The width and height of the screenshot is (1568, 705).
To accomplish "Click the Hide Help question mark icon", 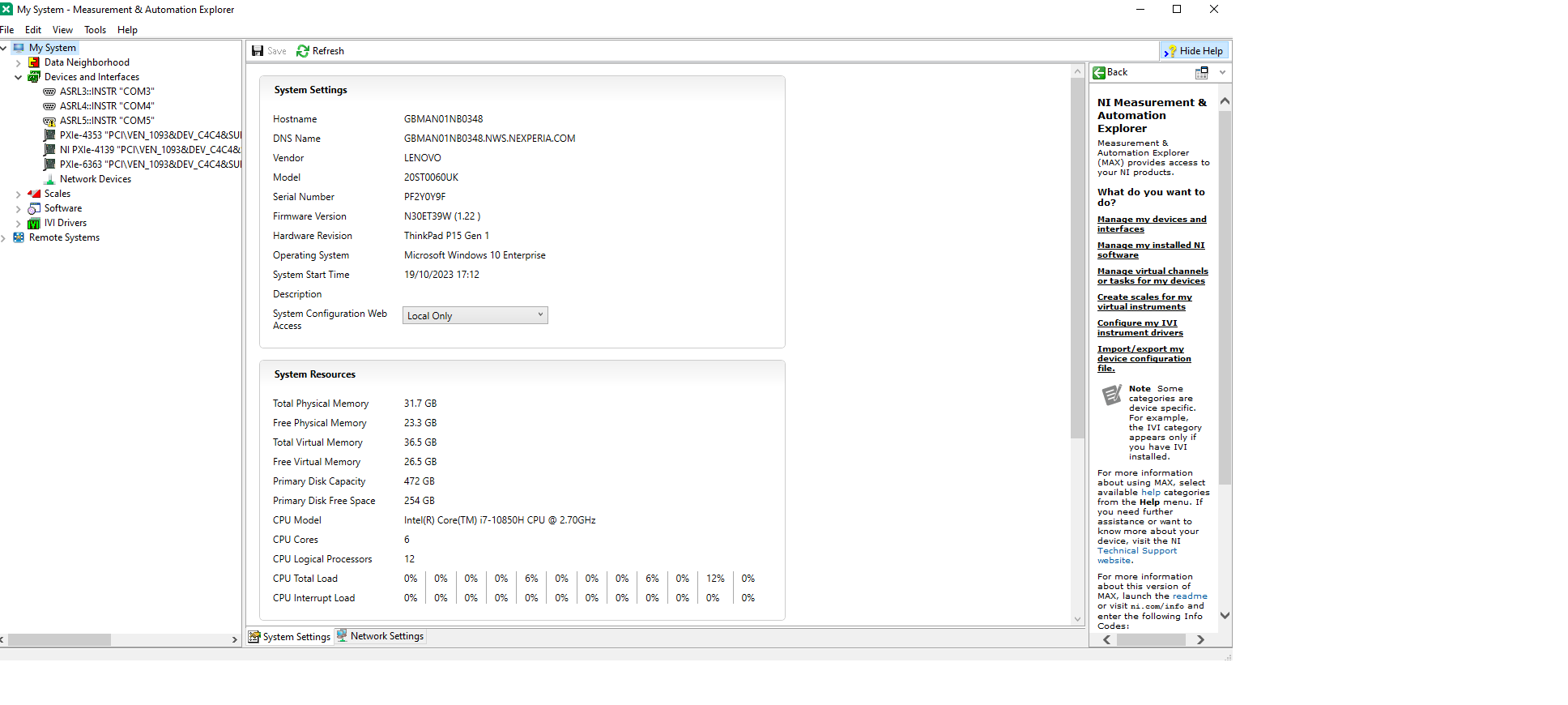I will tap(1170, 51).
